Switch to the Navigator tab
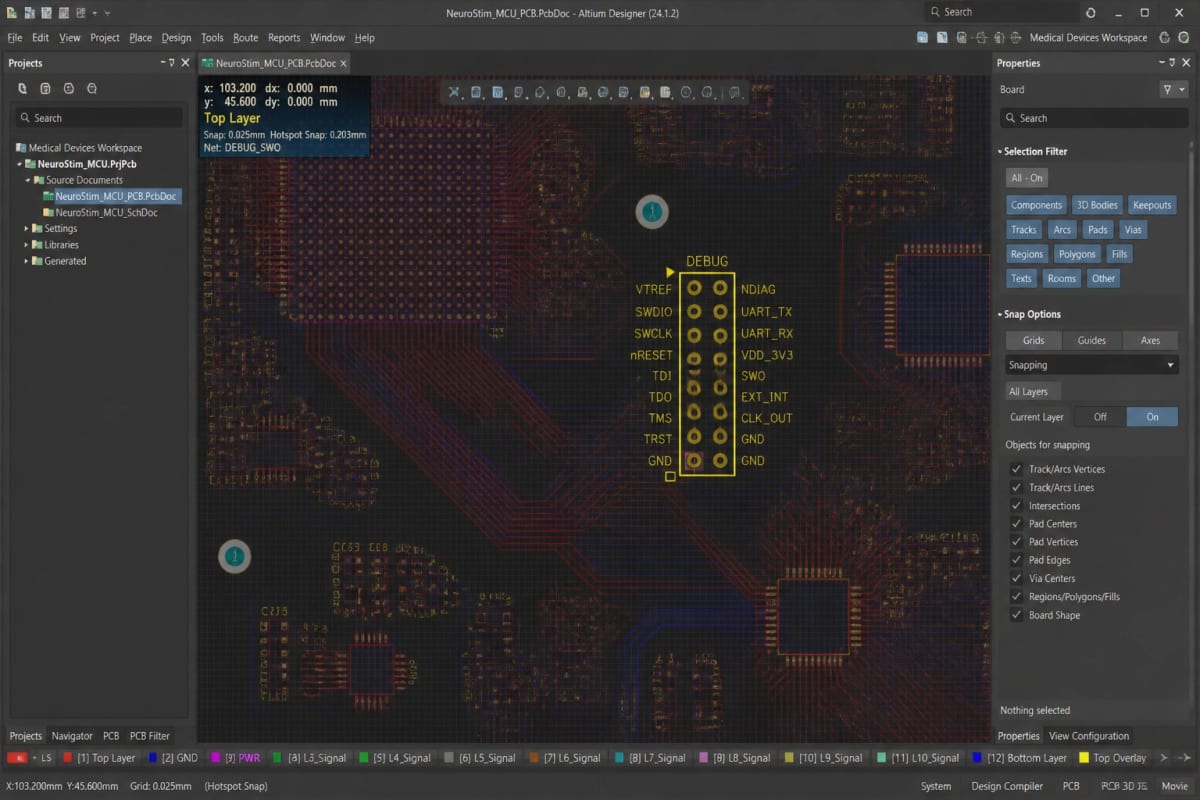The width and height of the screenshot is (1200, 800). click(72, 736)
